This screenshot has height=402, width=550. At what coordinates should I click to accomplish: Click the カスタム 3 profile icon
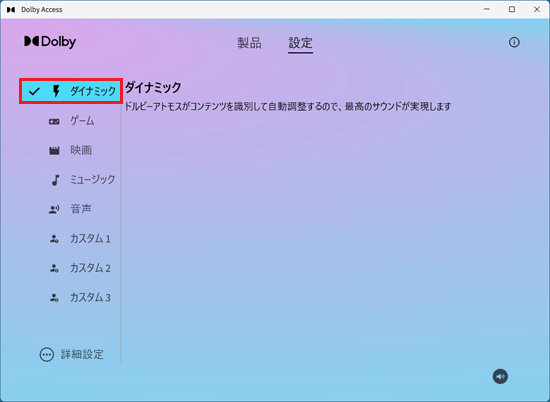pos(54,298)
